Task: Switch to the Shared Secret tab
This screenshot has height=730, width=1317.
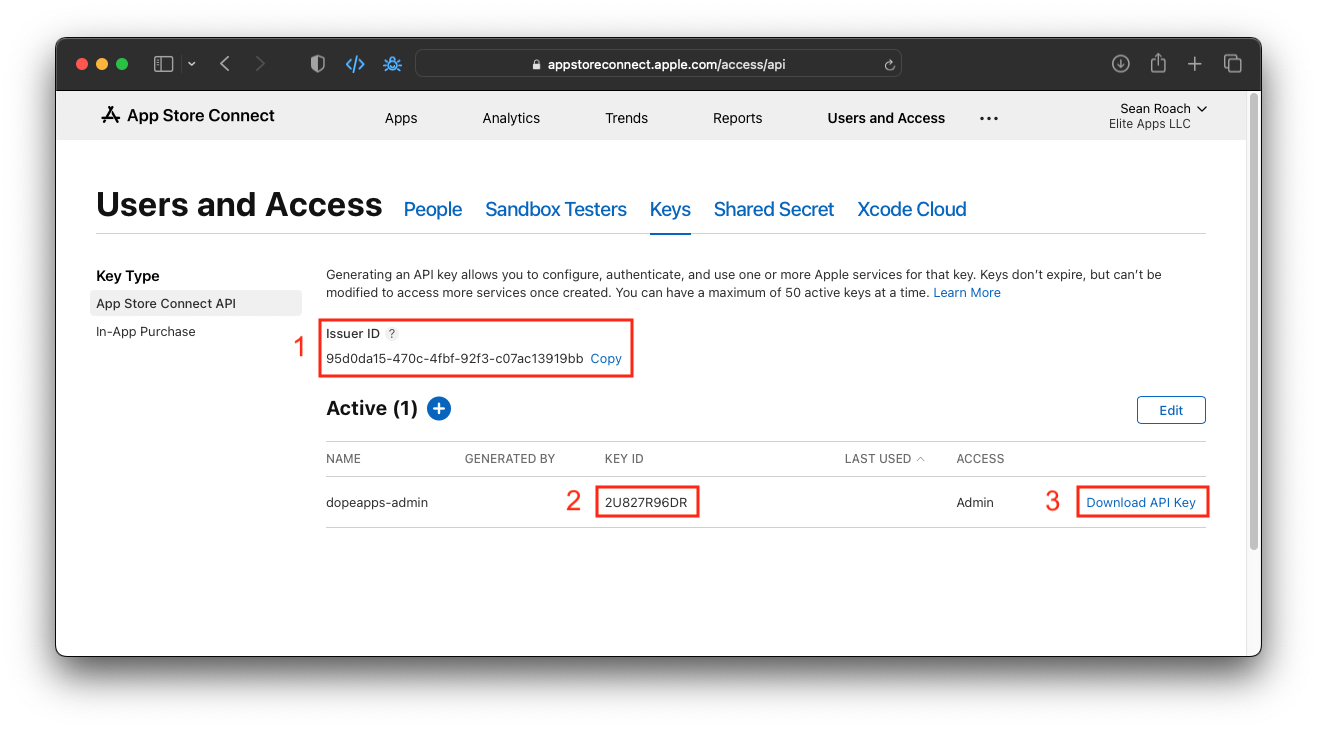Action: (x=774, y=209)
